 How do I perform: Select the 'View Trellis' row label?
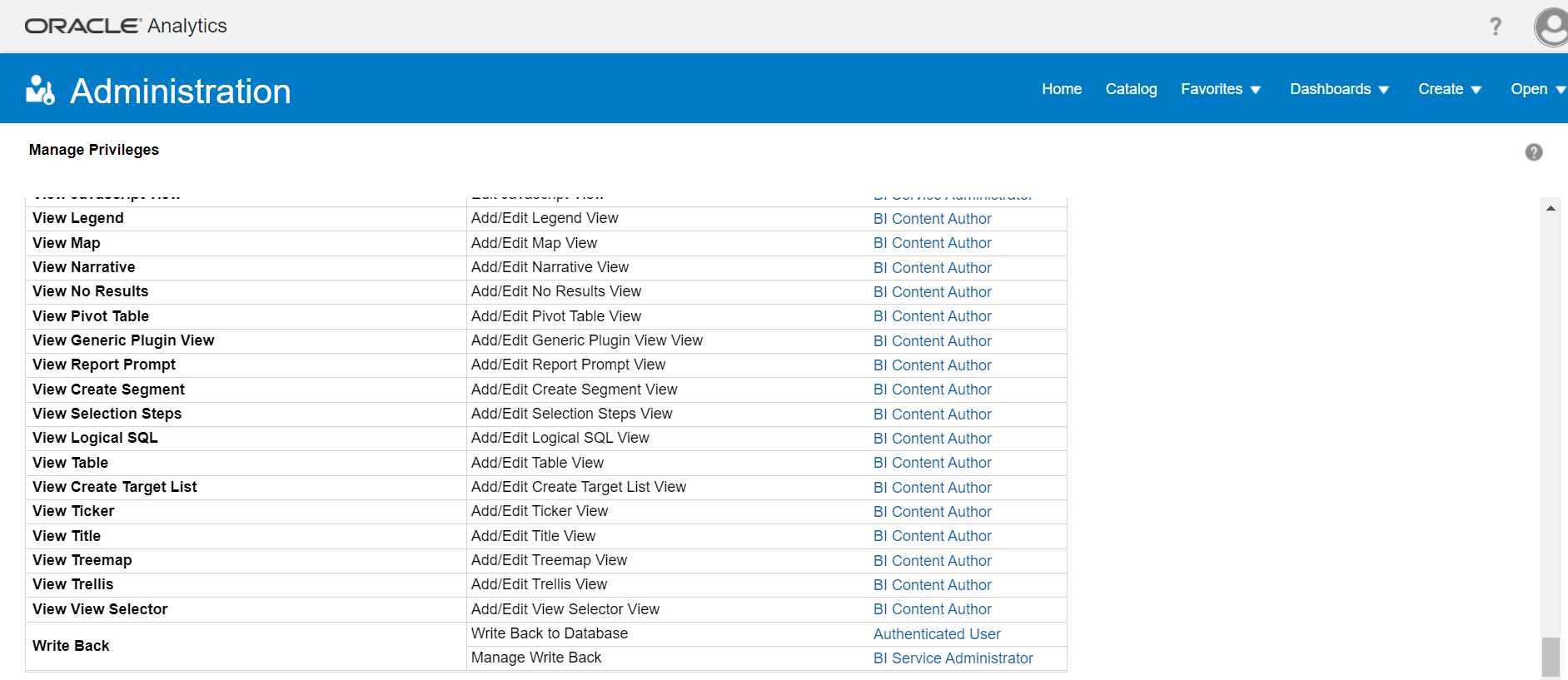coord(73,584)
